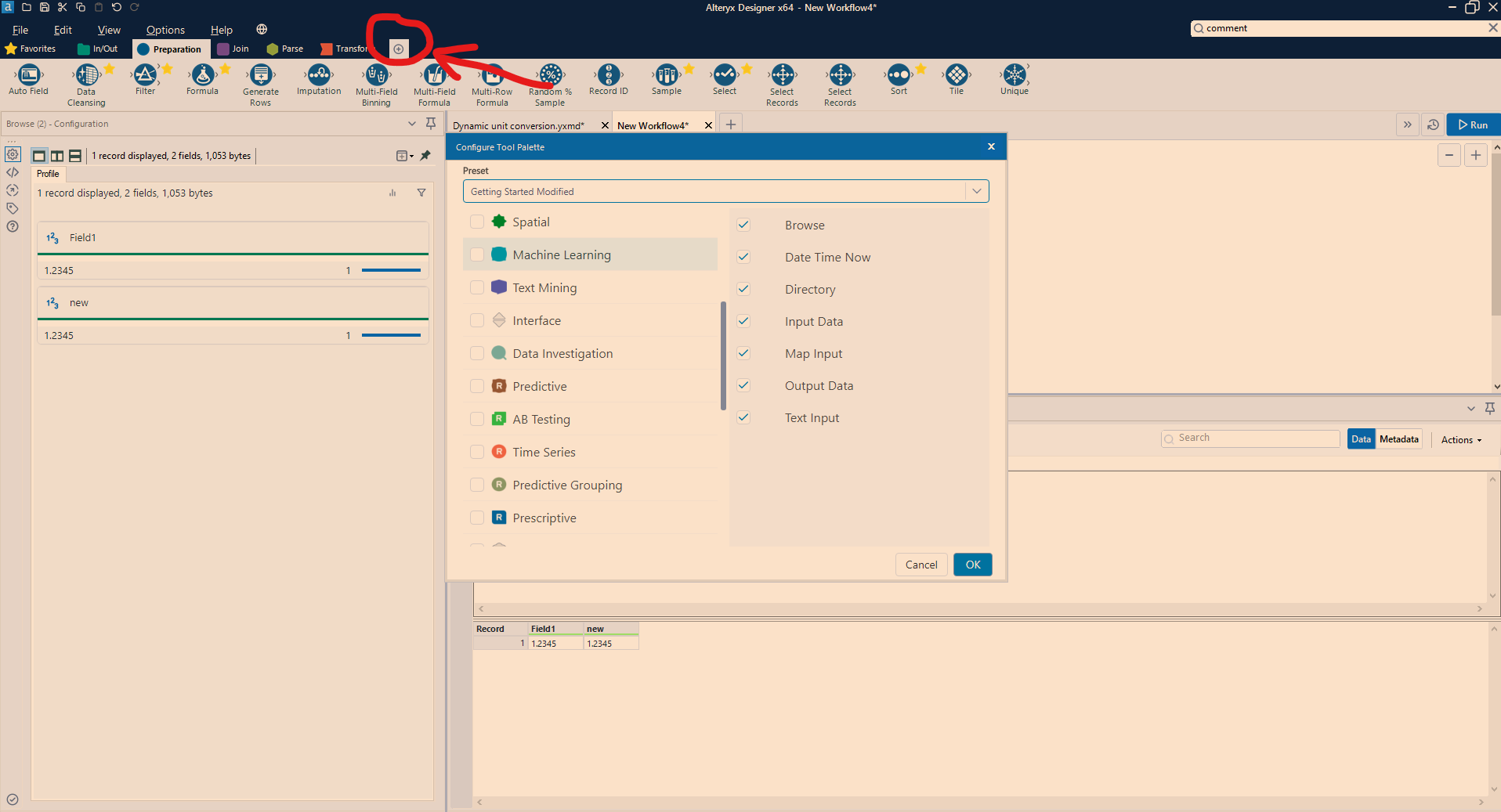The width and height of the screenshot is (1501, 812).
Task: Open the Preset dropdown showing Getting Started Modified
Action: [976, 190]
